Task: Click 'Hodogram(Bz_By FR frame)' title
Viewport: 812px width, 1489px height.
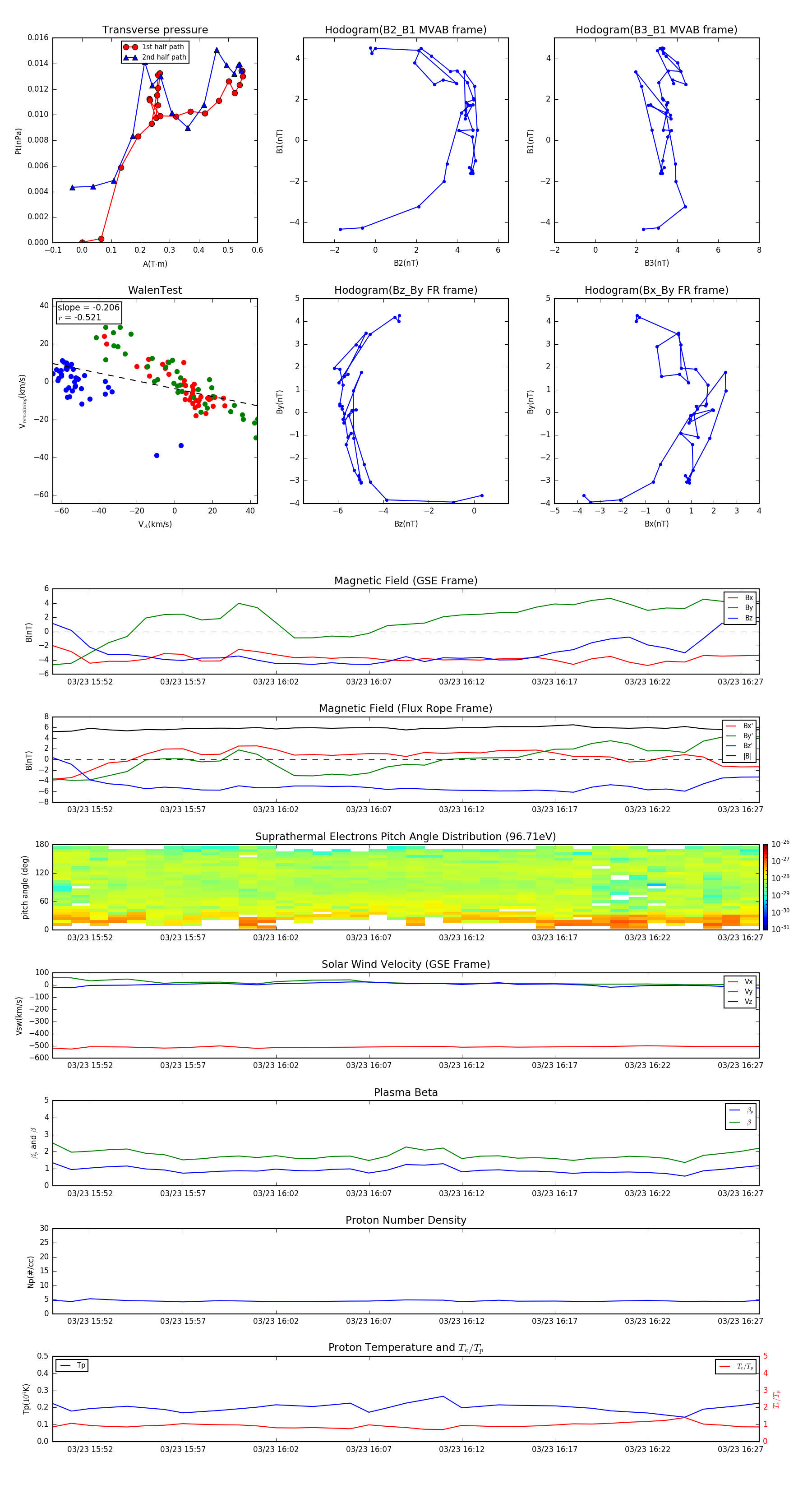Action: coord(406,290)
